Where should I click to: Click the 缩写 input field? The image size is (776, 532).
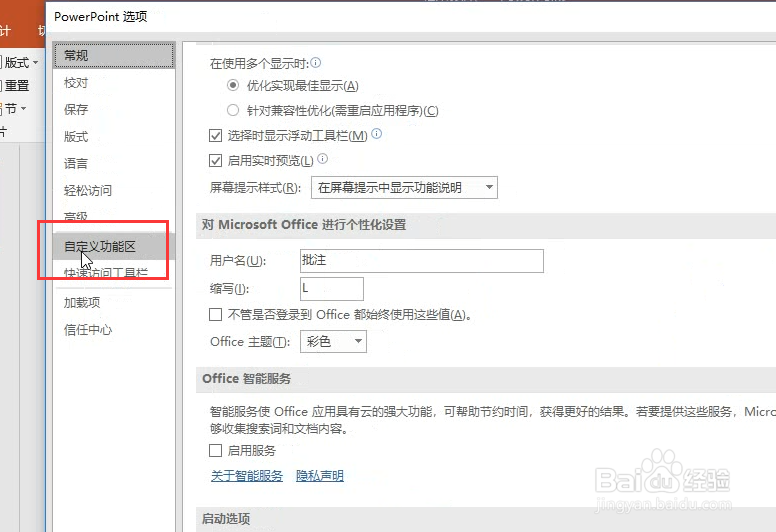[332, 289]
